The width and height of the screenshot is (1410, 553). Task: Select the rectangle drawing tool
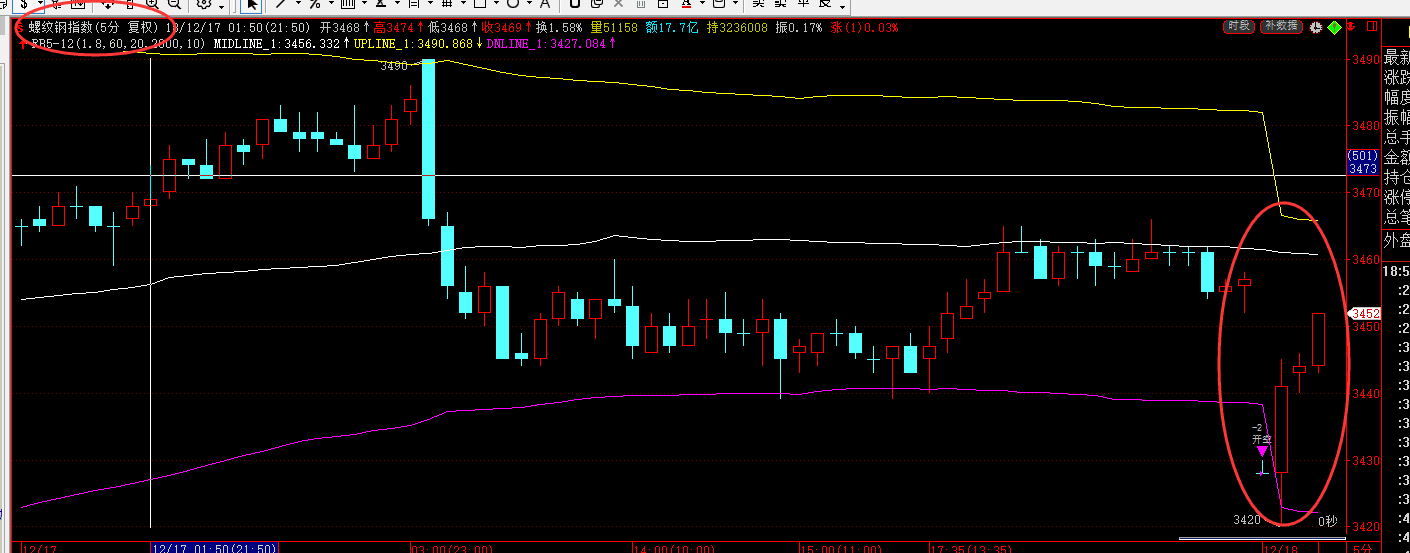480,4
